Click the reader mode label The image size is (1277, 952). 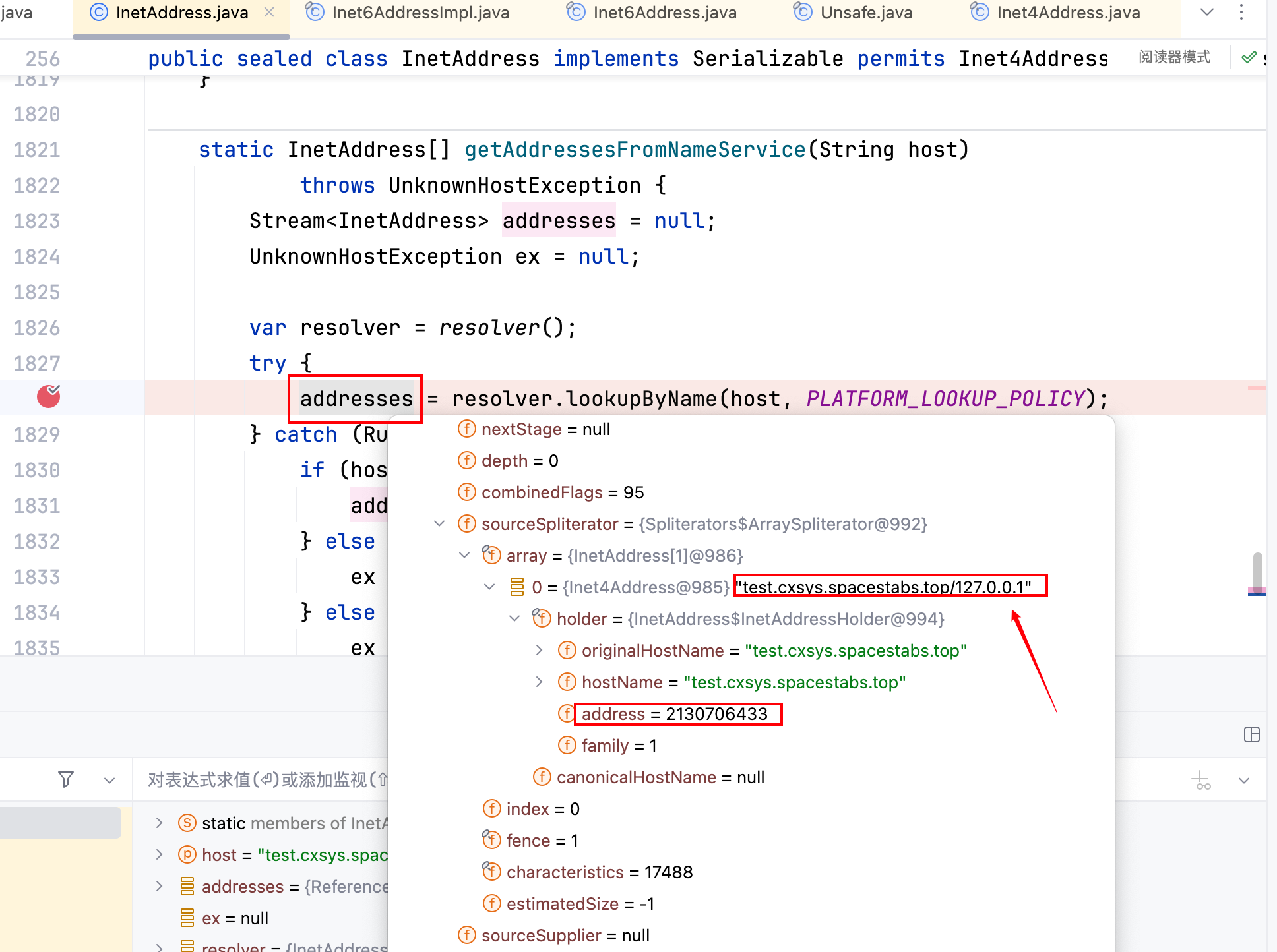1174,57
